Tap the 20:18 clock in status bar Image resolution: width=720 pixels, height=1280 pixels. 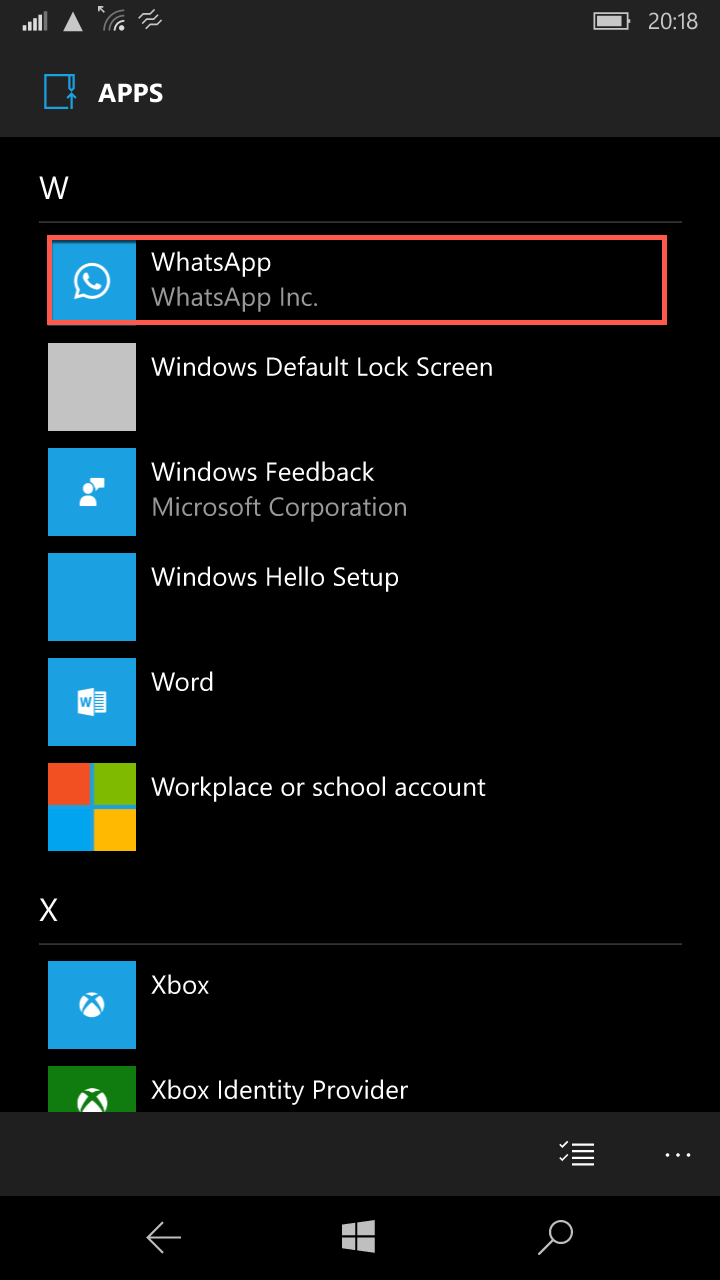pyautogui.click(x=673, y=21)
